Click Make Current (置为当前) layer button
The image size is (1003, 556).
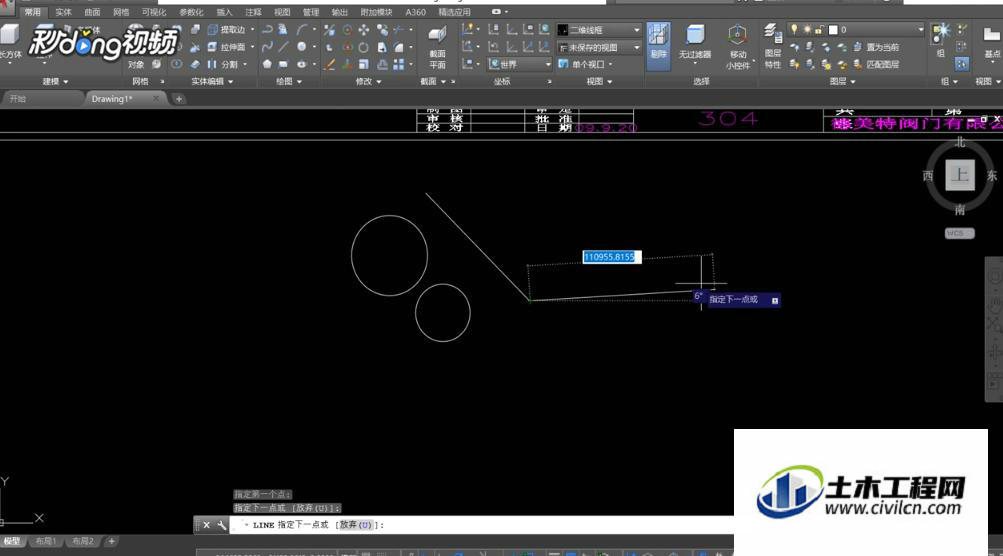877,47
